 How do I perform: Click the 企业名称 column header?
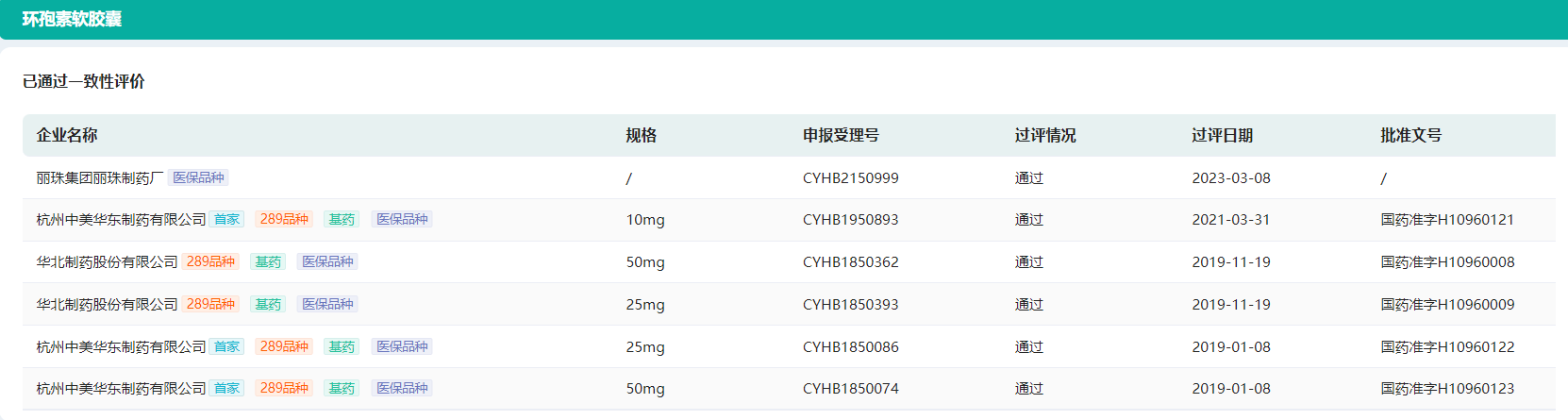[67, 135]
